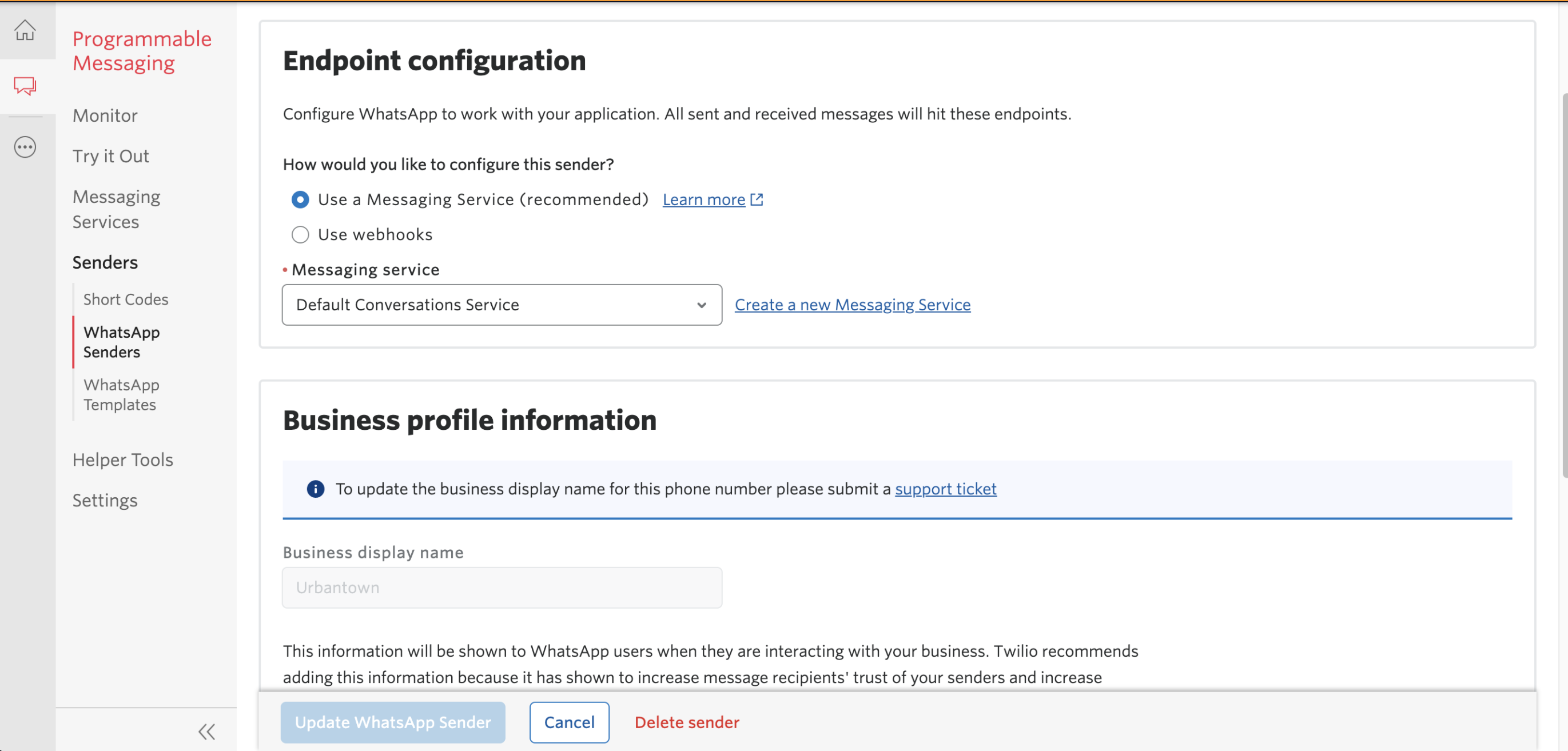Select the Use webhooks option
The width and height of the screenshot is (1568, 751).
300,234
